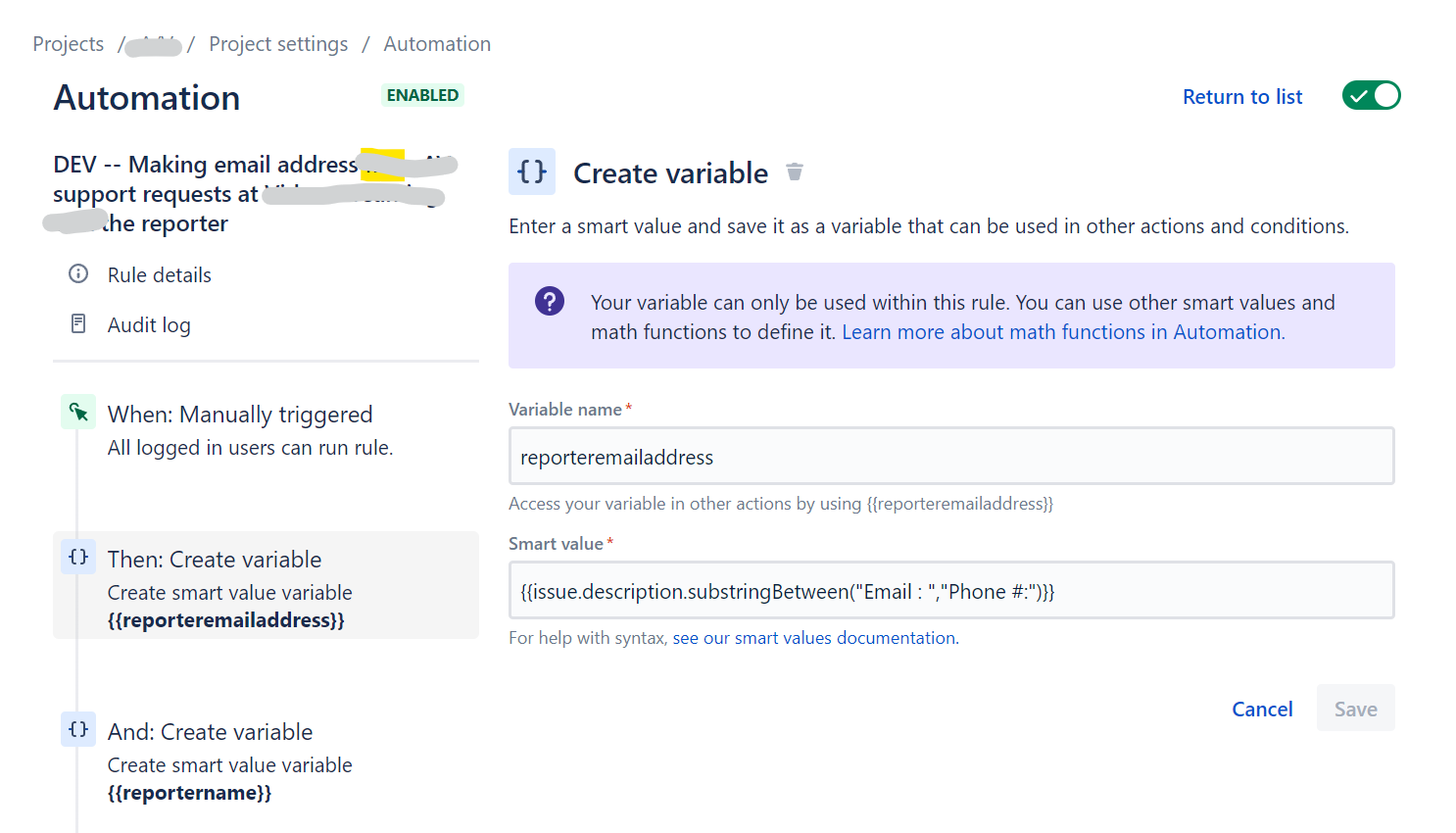Navigate to Project settings breadcrumb
Screen dimensions: 1456x833
point(278,44)
